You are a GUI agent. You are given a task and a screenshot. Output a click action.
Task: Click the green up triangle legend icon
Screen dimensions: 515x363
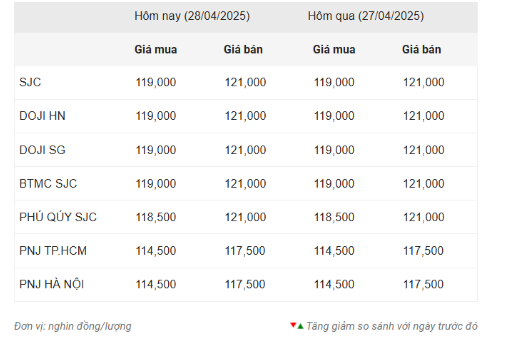pos(300,326)
